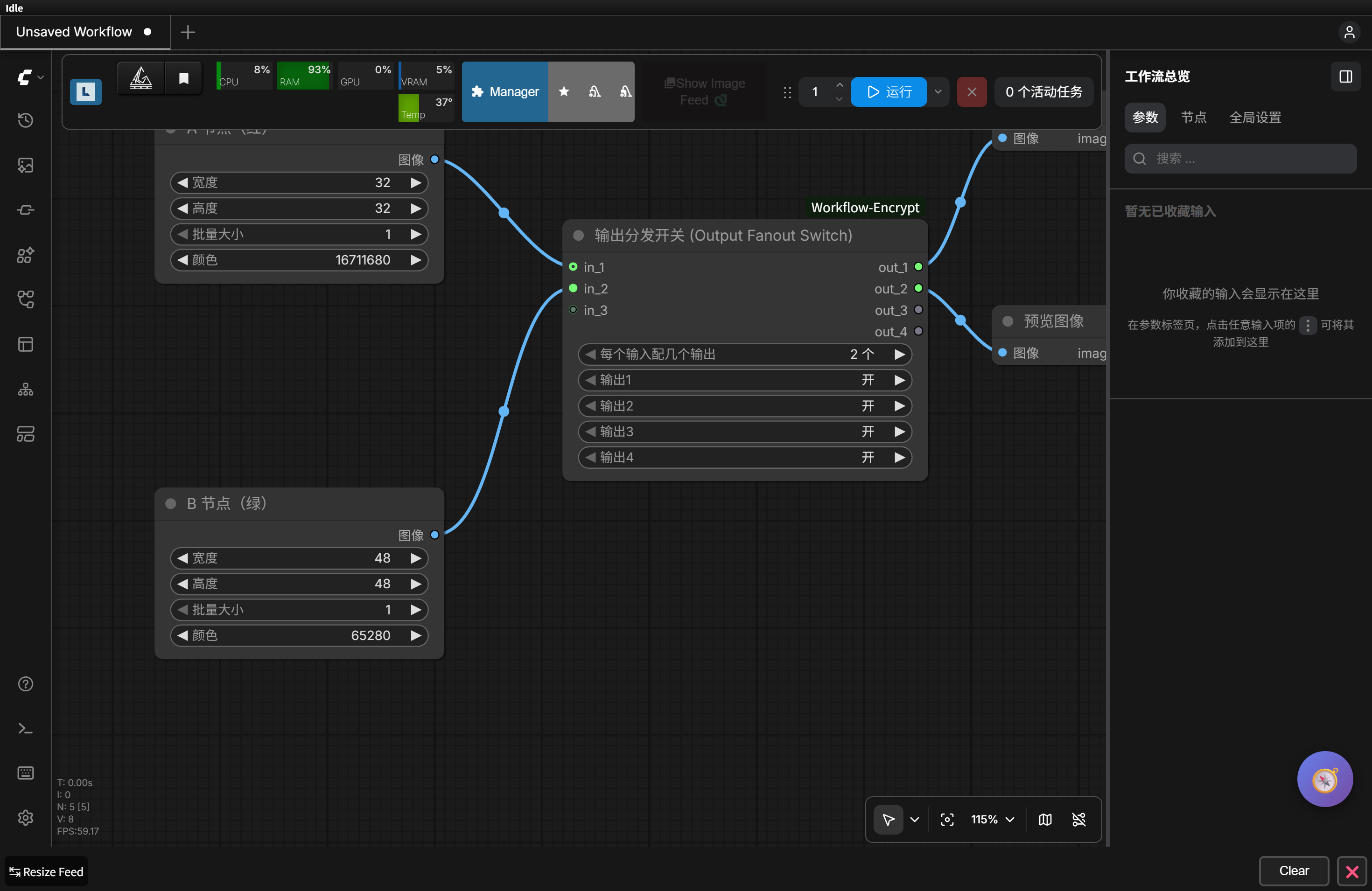Toggle the minimap icon

coord(1045,820)
